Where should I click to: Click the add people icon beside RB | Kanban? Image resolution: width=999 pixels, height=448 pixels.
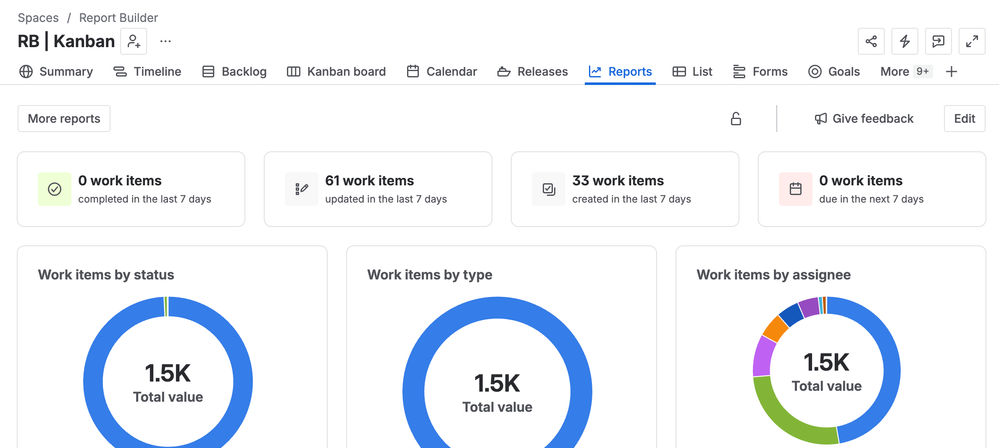tap(133, 41)
